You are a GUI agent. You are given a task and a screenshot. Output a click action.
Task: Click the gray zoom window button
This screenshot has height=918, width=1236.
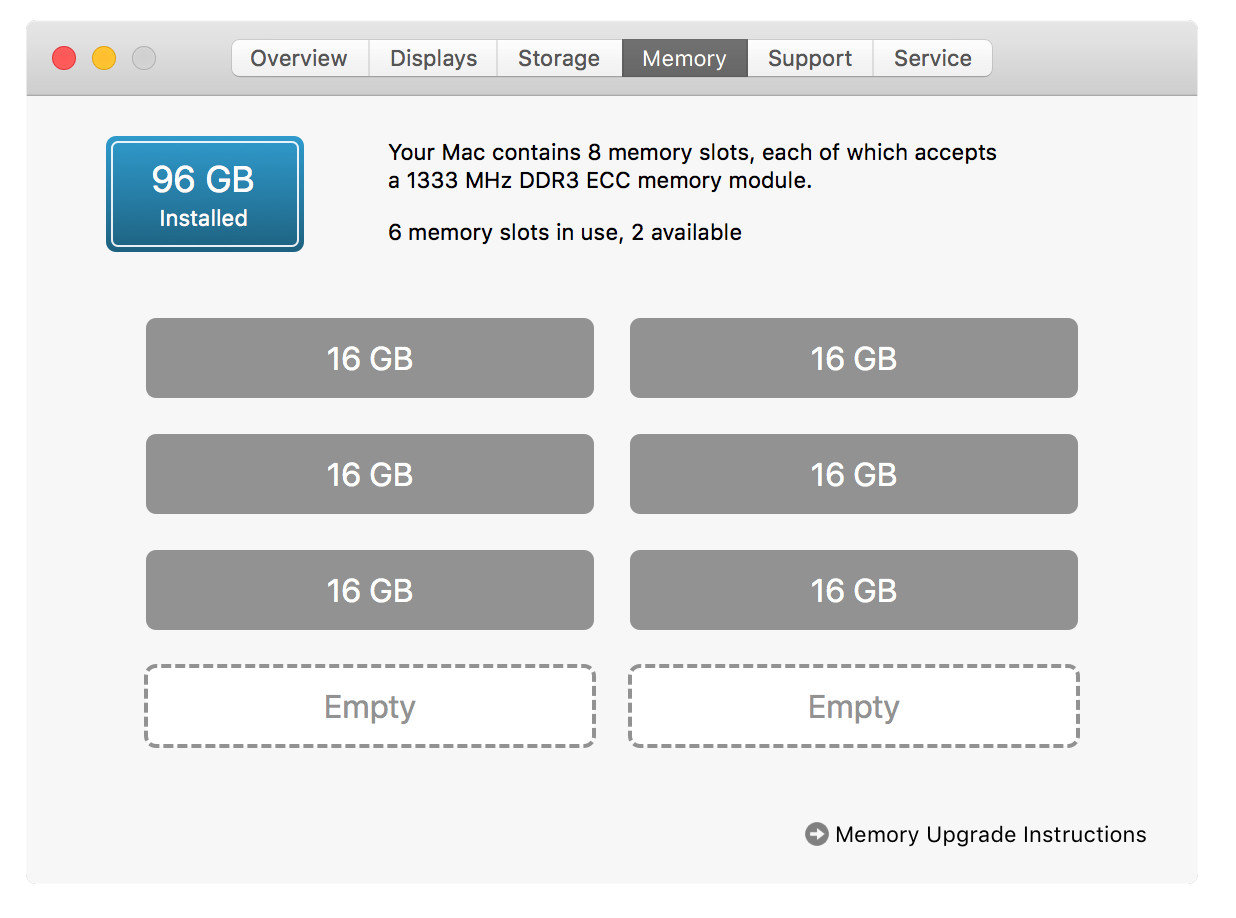click(x=143, y=58)
